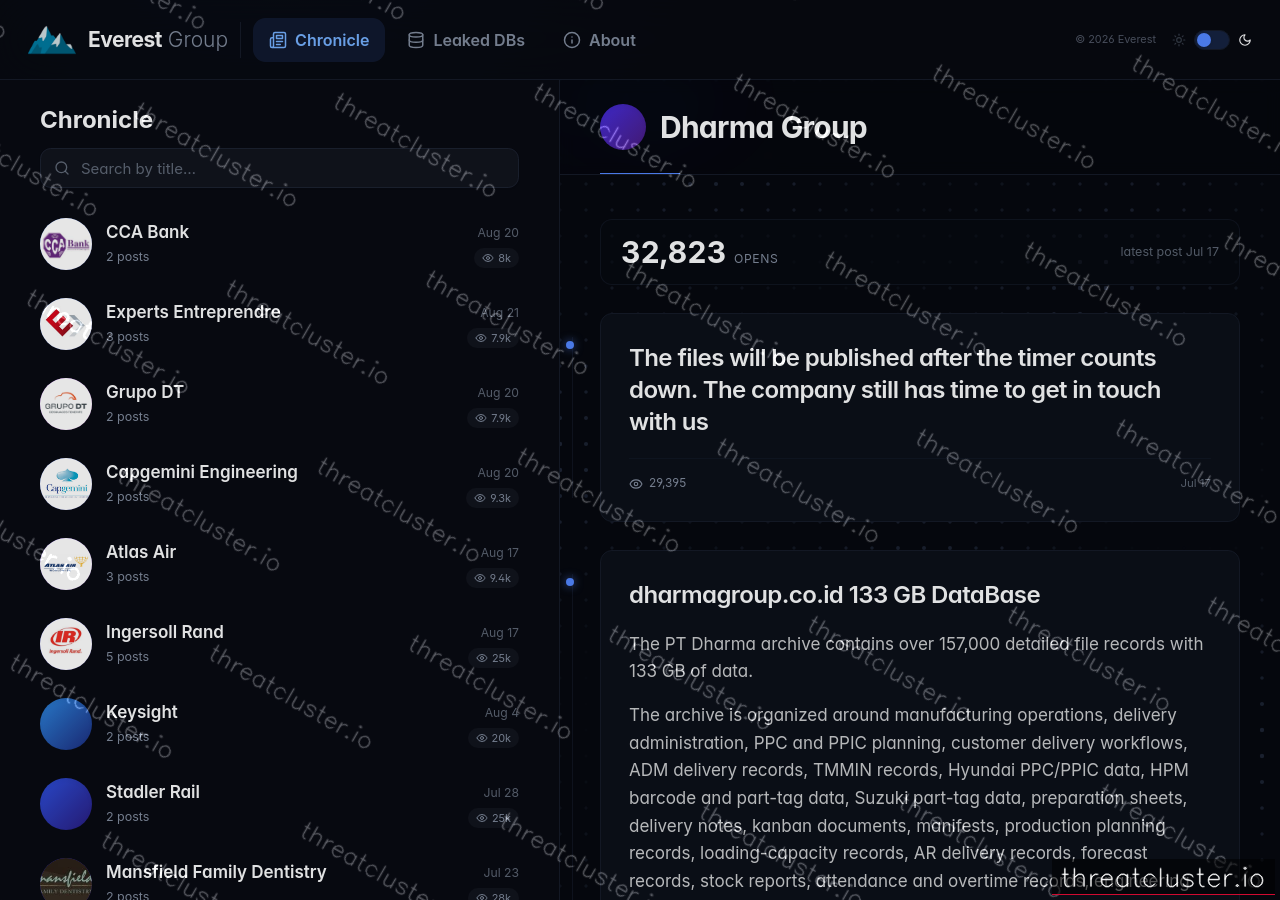Click the Capgemini logo thumbnail
Image resolution: width=1280 pixels, height=900 pixels.
66,484
